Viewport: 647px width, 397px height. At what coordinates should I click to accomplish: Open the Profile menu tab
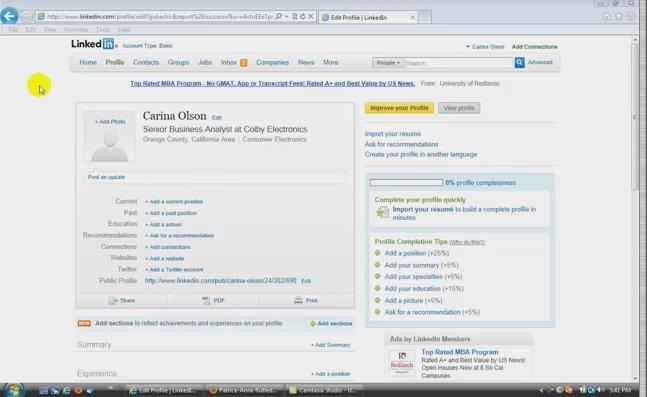(115, 62)
